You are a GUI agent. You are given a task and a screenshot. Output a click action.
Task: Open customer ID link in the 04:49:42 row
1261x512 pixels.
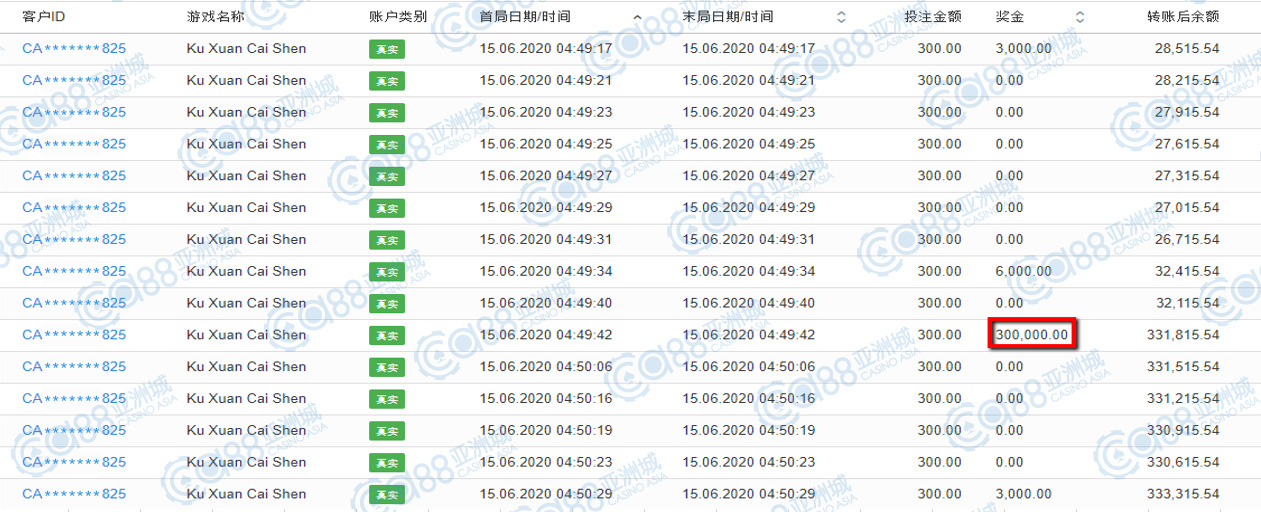(74, 335)
